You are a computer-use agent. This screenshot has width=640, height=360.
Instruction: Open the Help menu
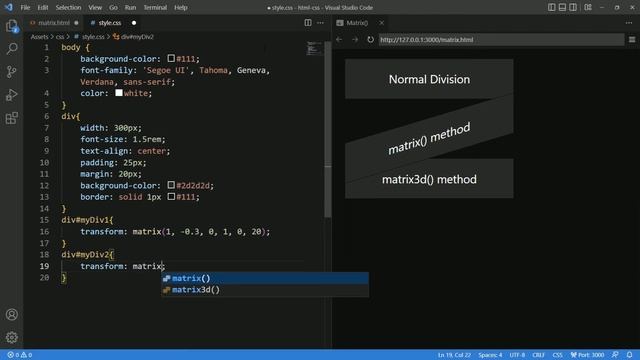click(181, 7)
